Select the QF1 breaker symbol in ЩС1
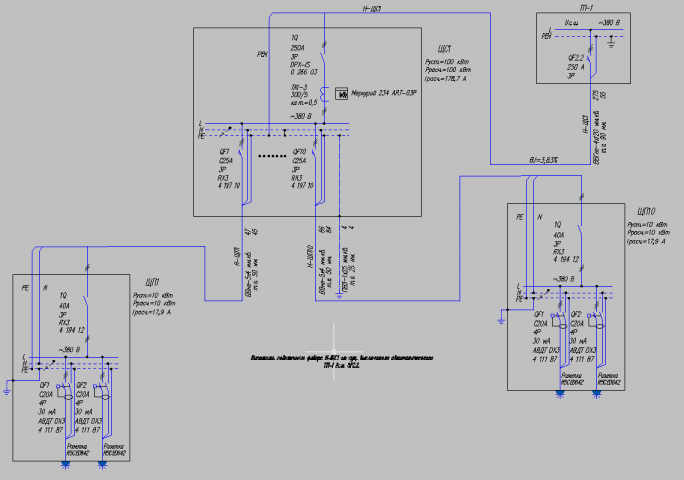 [241, 151]
